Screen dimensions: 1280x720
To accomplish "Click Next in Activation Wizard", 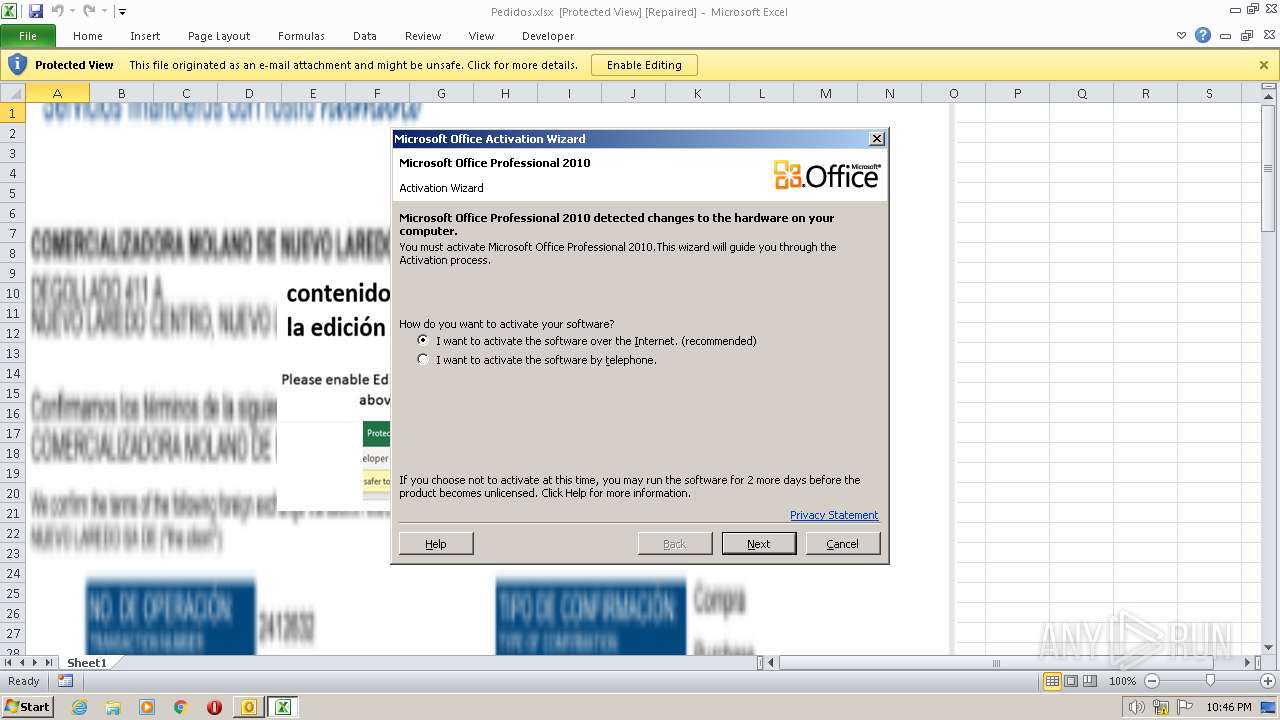I will tap(759, 543).
